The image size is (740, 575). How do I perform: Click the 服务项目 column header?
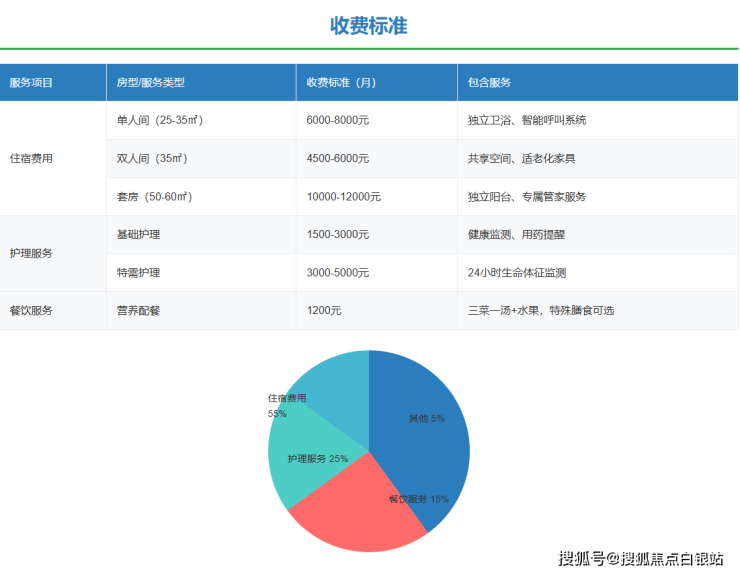click(31, 83)
